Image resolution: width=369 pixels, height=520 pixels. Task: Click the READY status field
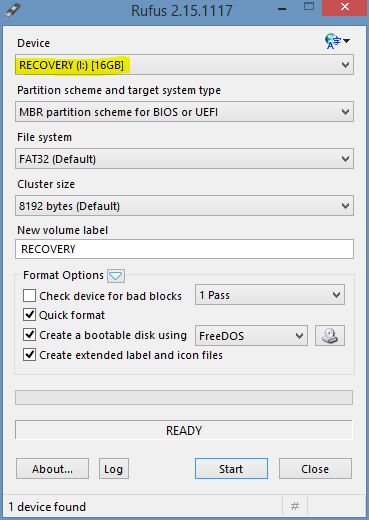point(184,430)
